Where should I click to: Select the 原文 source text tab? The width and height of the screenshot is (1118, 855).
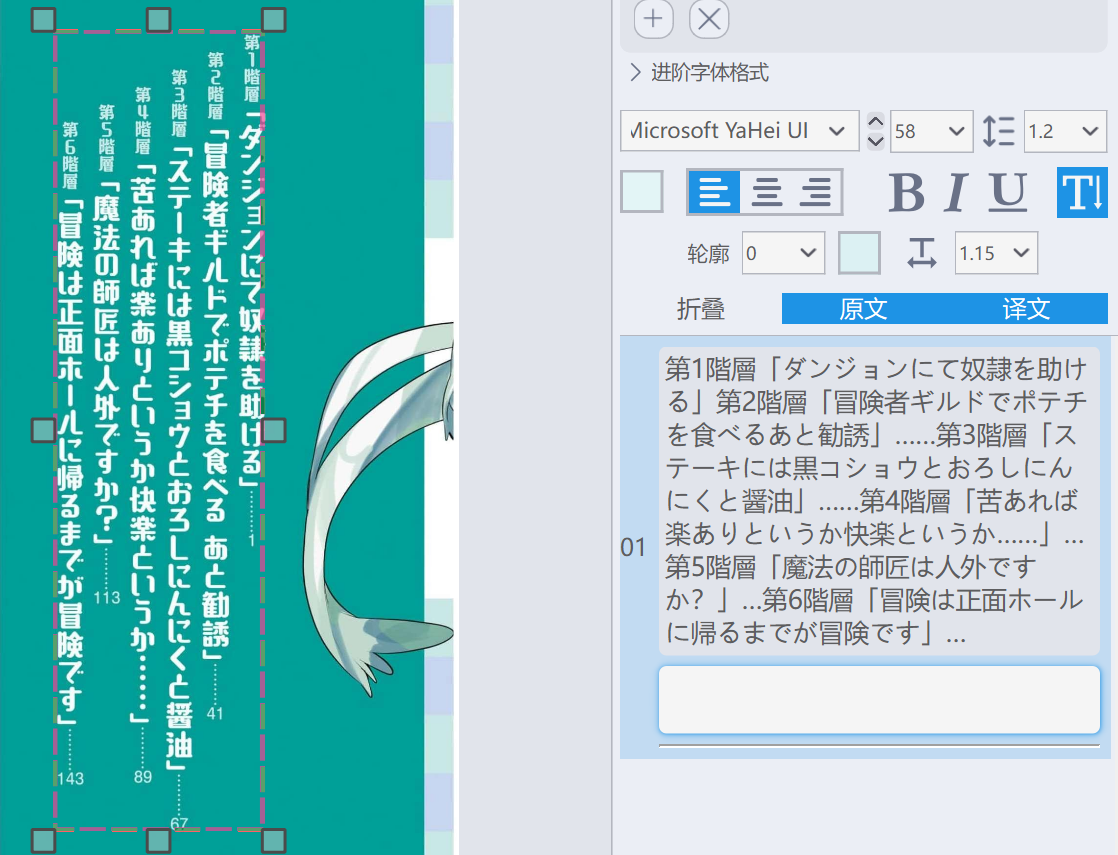tap(862, 309)
